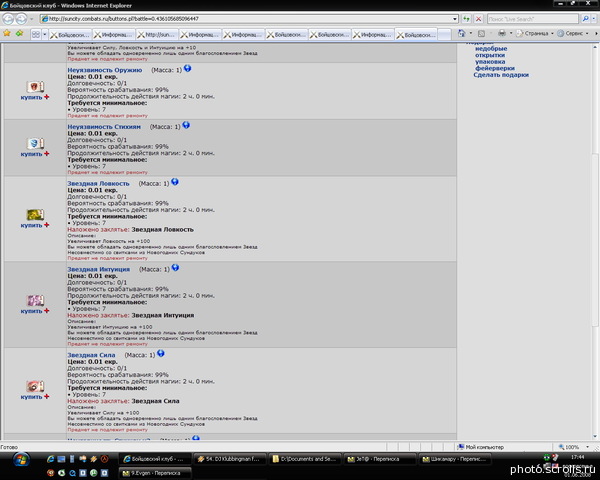Stop loading with the red X icon

(478, 19)
